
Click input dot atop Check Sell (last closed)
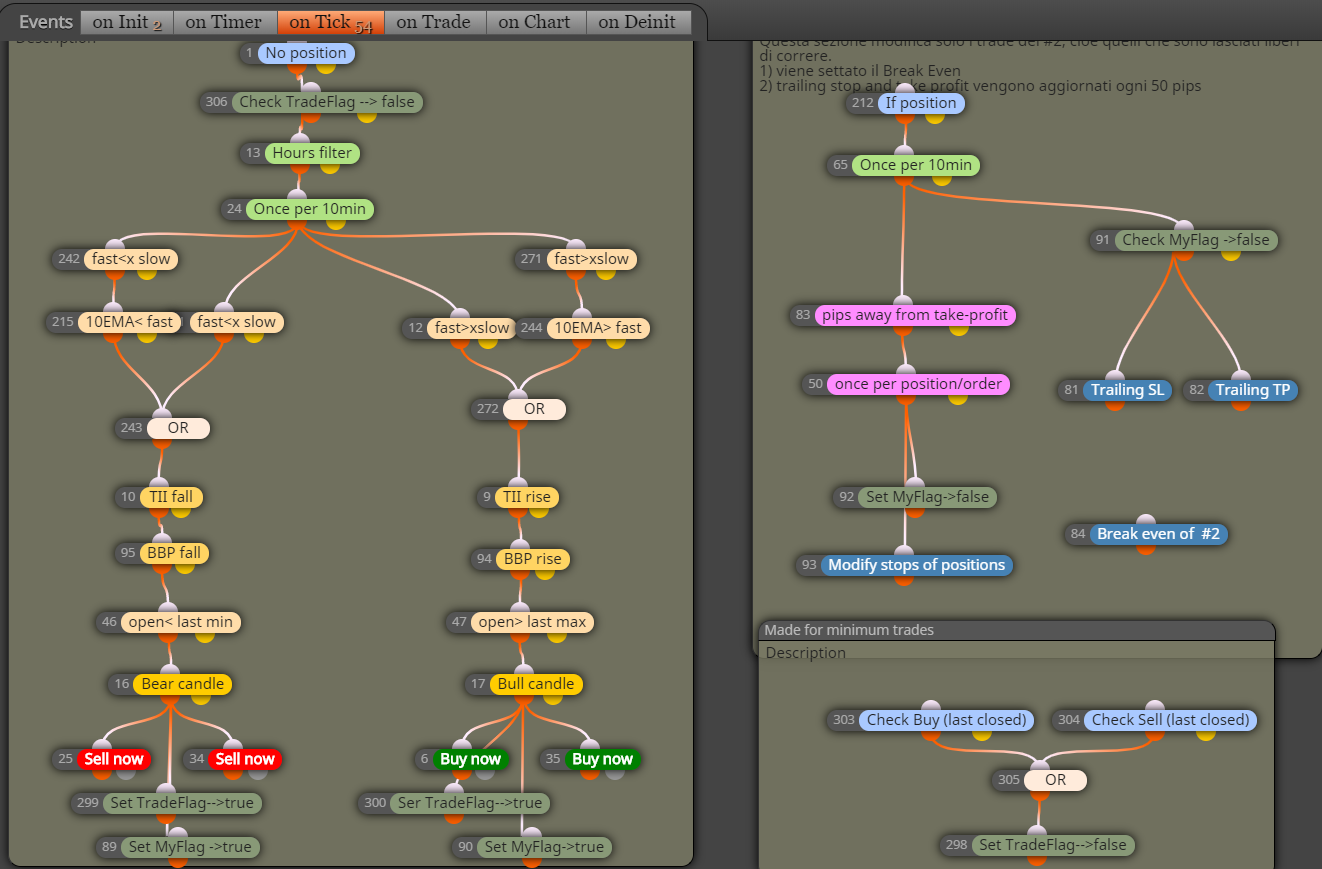(x=1155, y=707)
